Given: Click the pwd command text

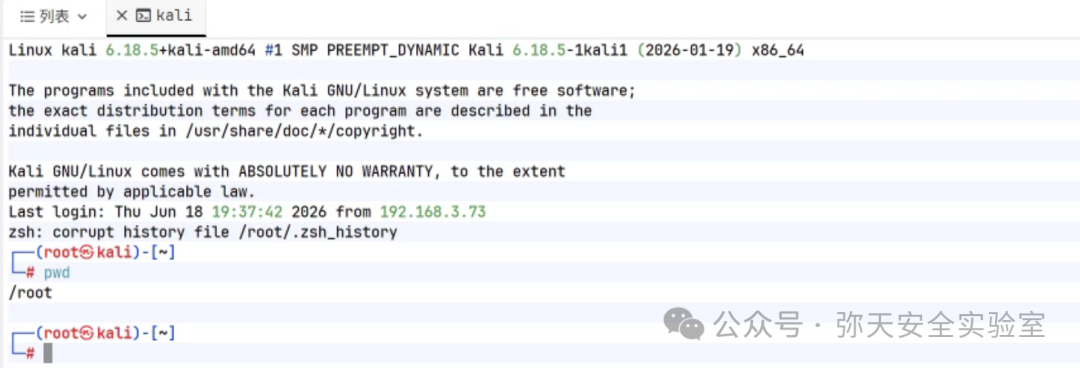Looking at the screenshot, I should (x=57, y=274).
